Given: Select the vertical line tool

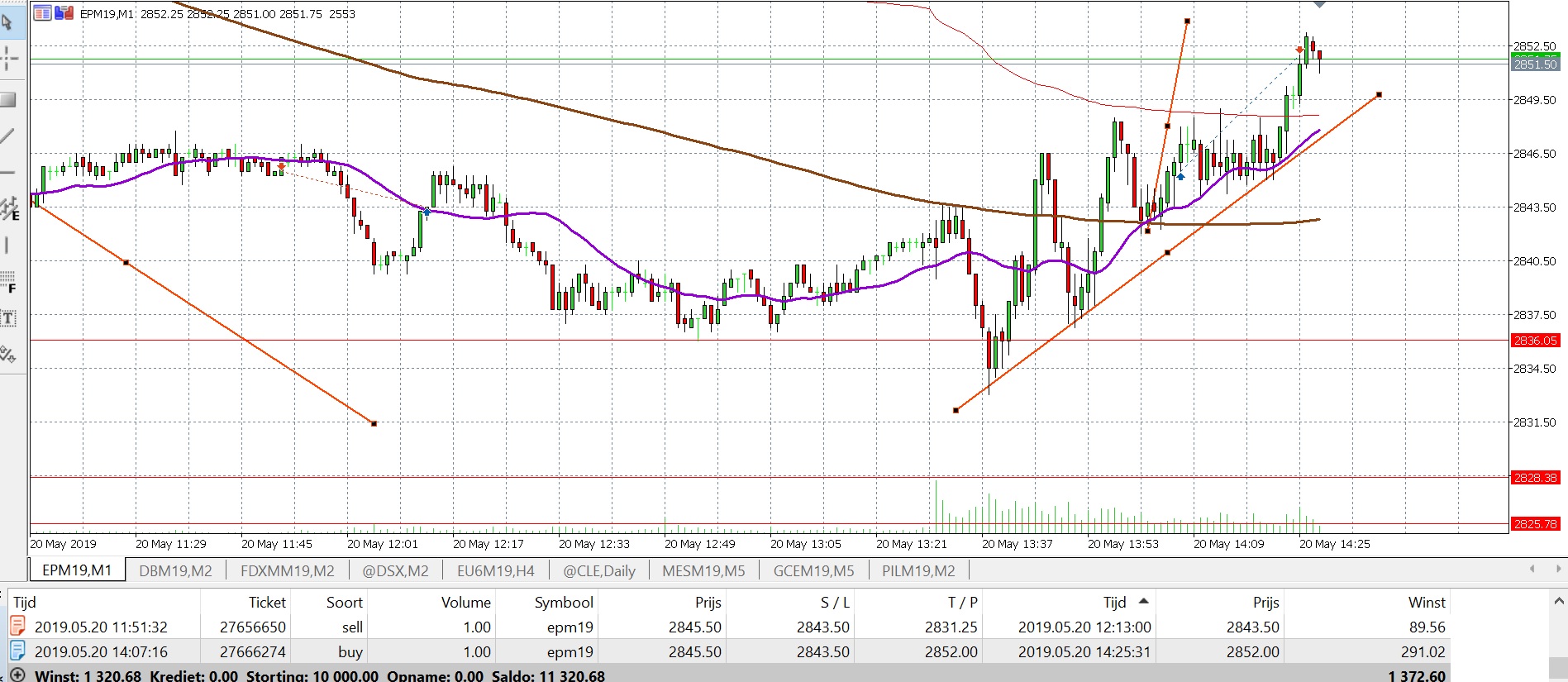Looking at the screenshot, I should pos(8,245).
